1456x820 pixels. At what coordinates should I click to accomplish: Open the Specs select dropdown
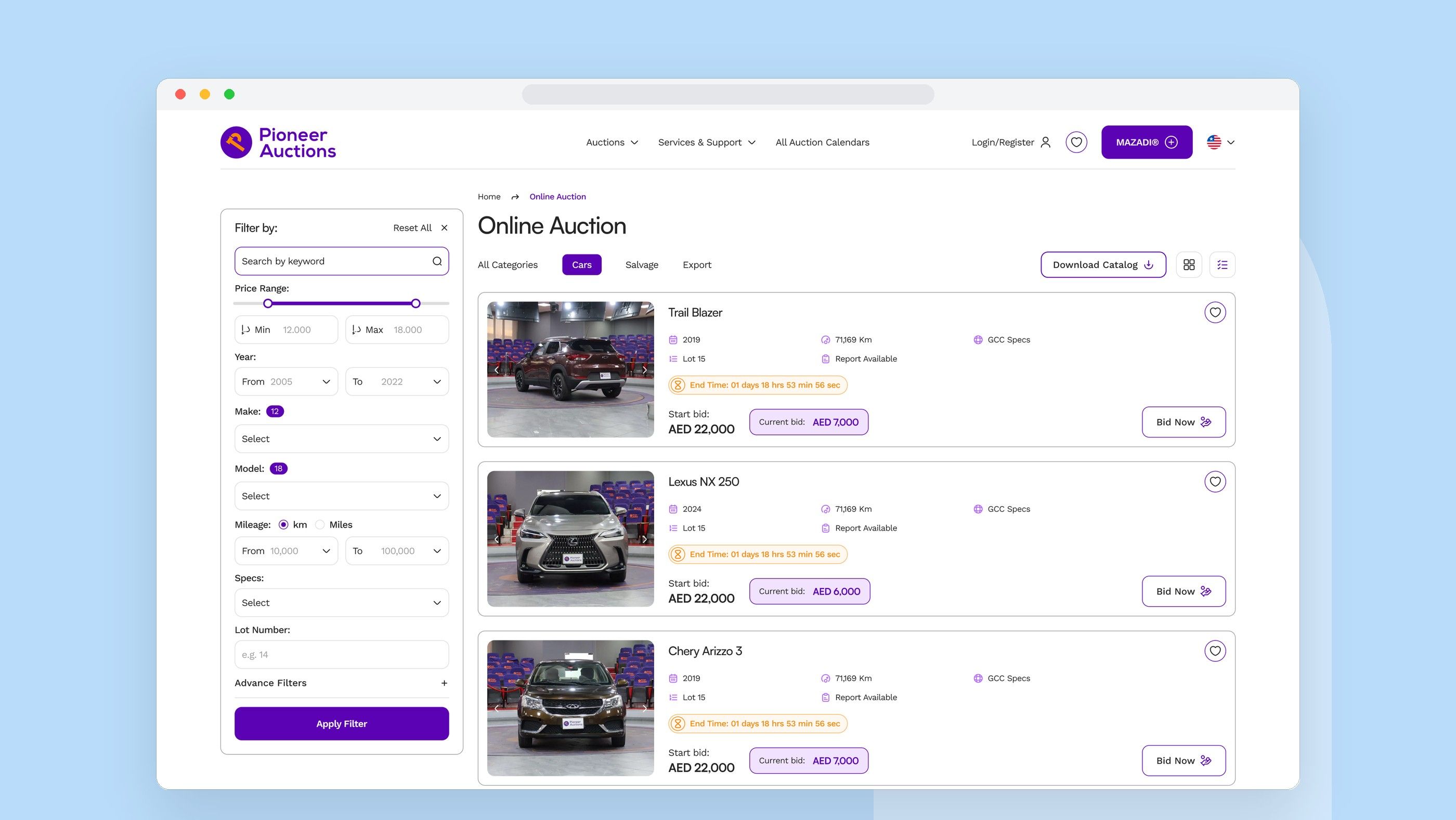342,603
